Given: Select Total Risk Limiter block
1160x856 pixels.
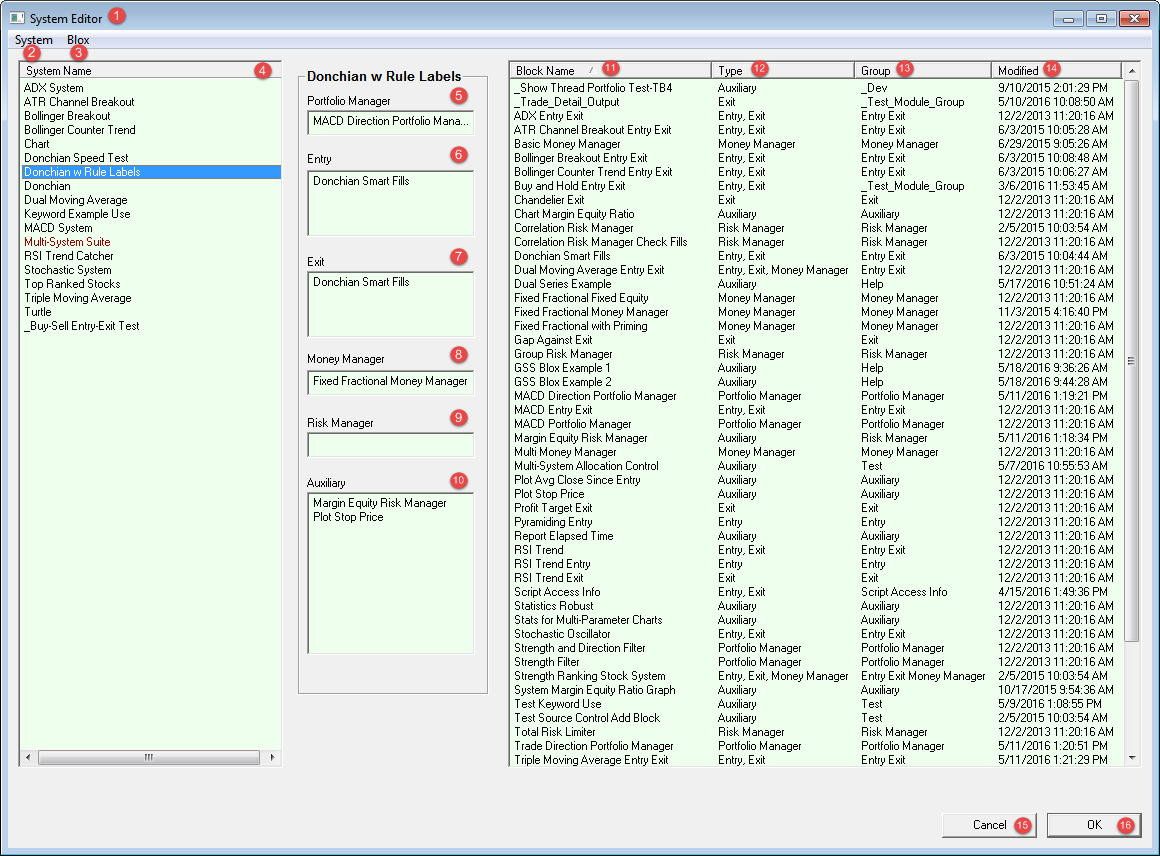Looking at the screenshot, I should tap(817, 732).
